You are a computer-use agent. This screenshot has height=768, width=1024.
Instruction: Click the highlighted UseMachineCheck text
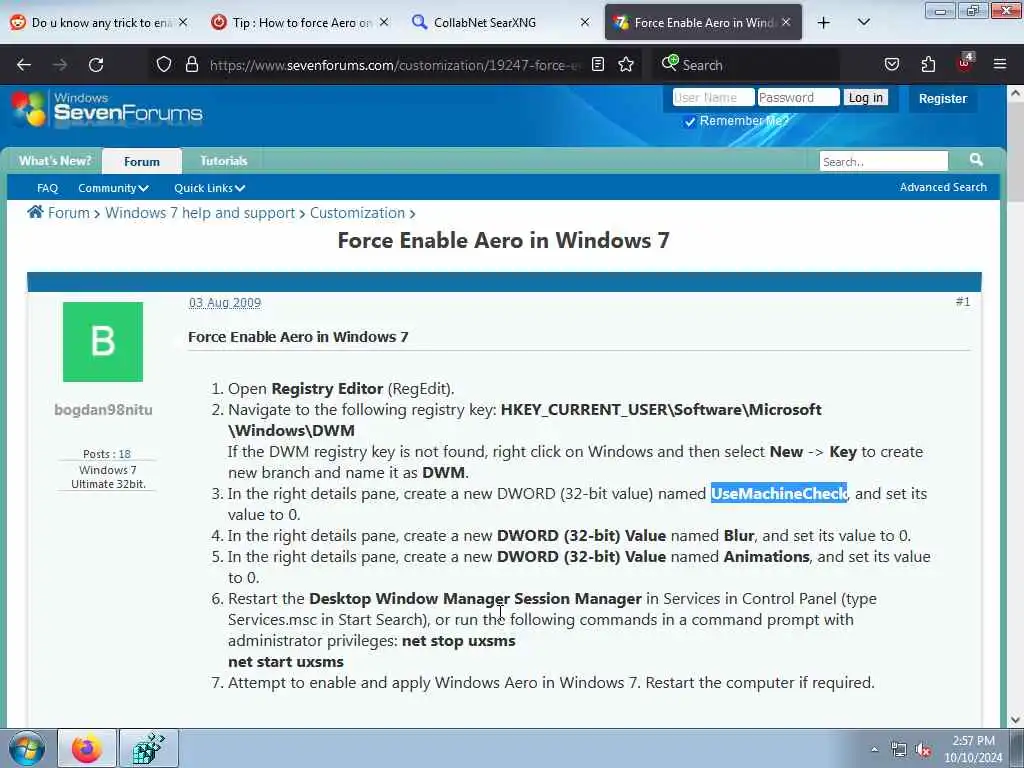coord(778,493)
